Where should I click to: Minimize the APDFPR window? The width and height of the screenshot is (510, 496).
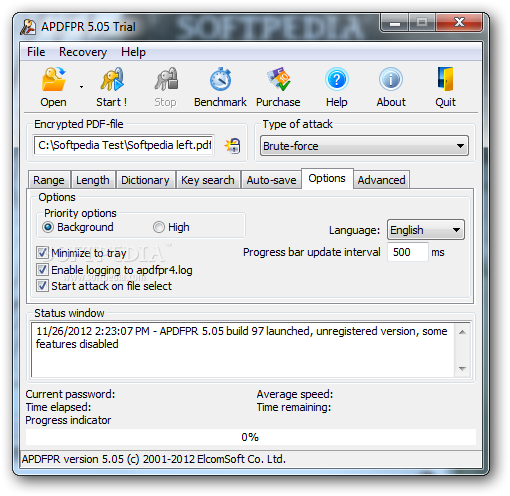(x=395, y=23)
